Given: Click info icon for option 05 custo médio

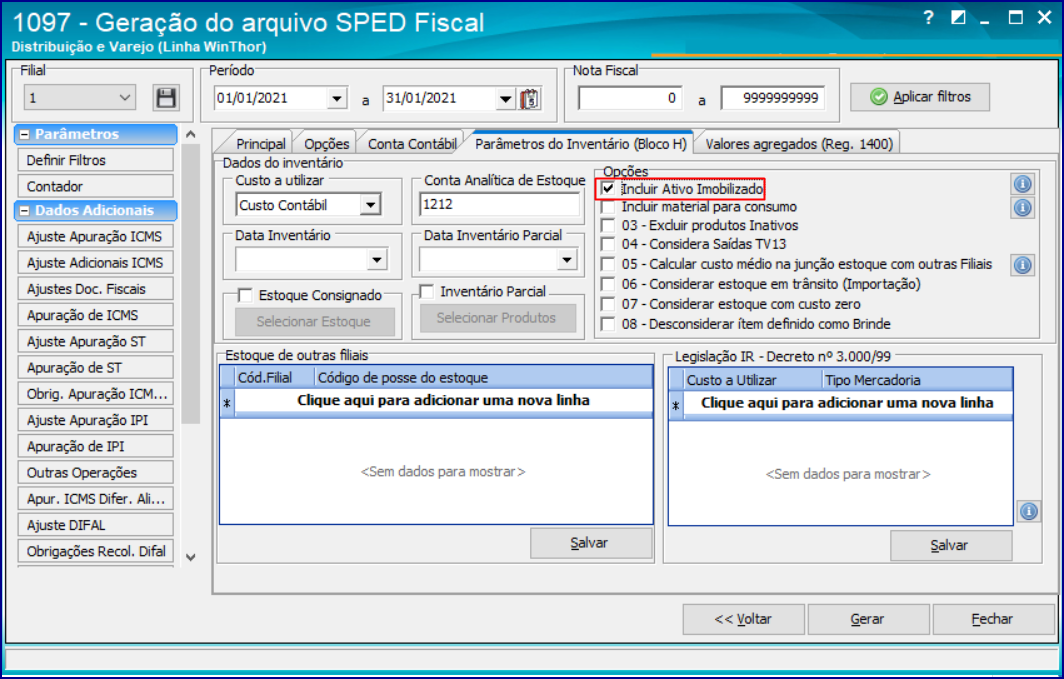Looking at the screenshot, I should (x=1022, y=265).
